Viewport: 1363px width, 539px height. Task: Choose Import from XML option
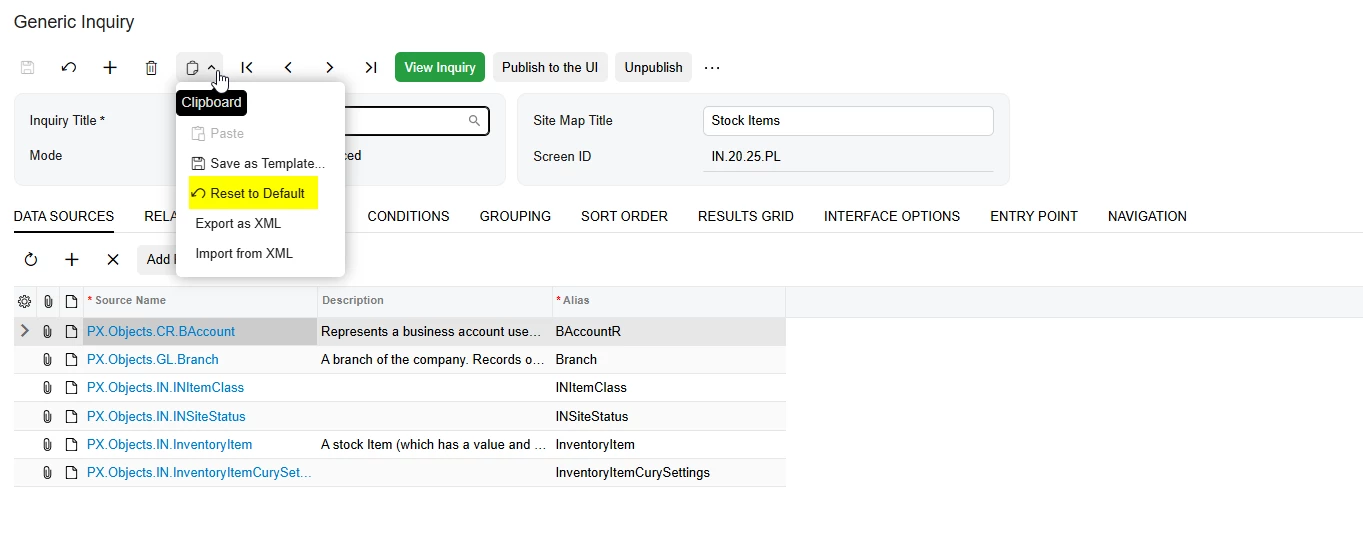[244, 253]
